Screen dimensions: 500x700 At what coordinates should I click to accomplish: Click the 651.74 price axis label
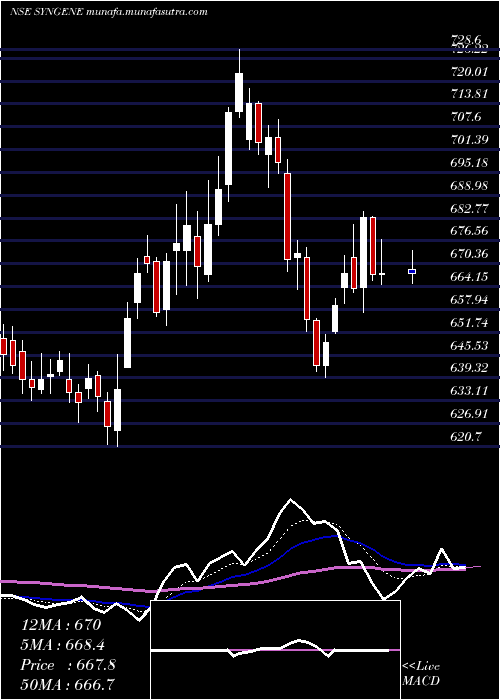pyautogui.click(x=469, y=323)
